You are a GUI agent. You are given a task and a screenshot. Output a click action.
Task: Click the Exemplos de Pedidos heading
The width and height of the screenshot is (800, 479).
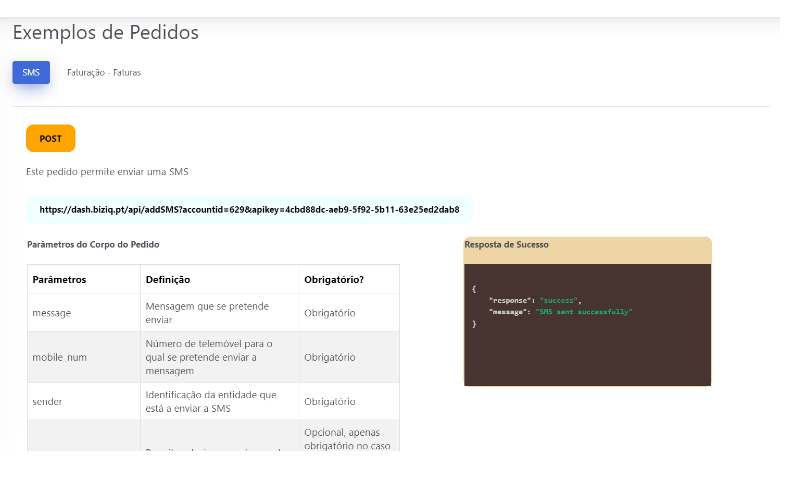105,33
